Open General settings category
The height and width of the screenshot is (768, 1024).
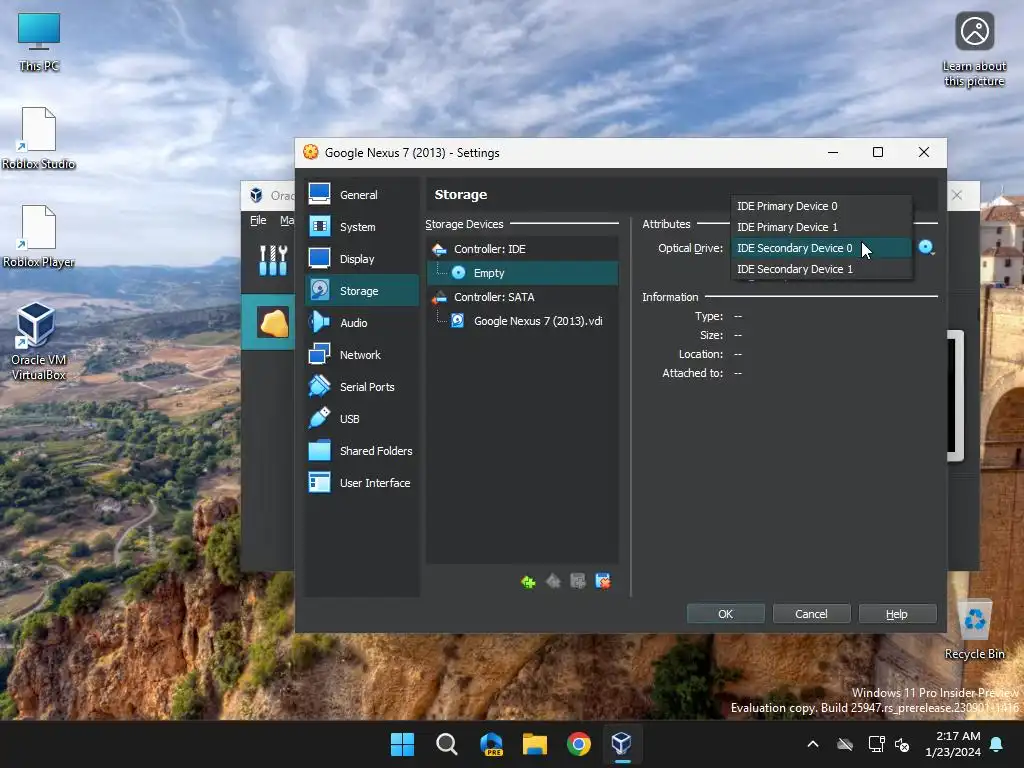[x=361, y=195]
